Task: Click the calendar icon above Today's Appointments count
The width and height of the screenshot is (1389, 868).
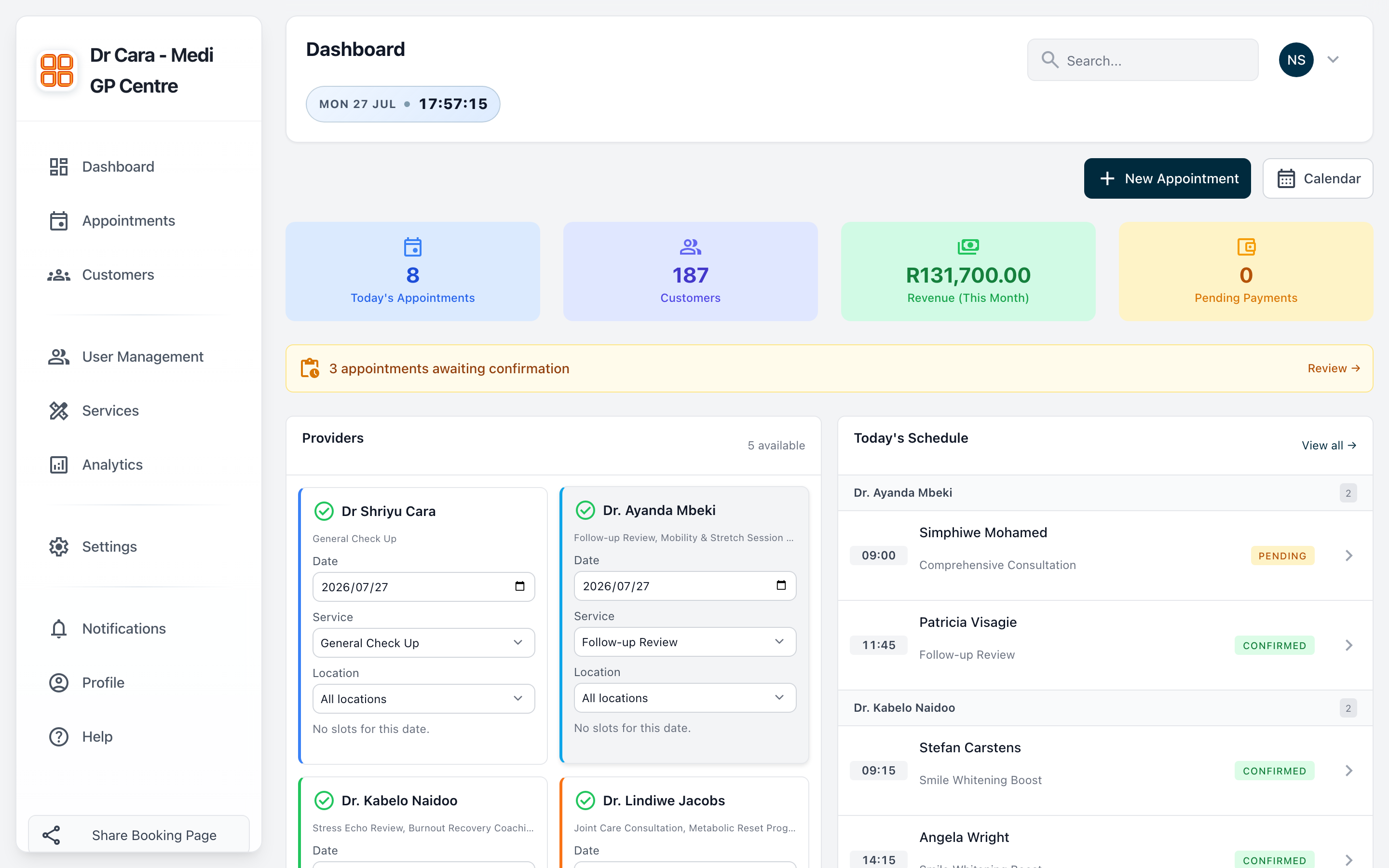Action: [x=413, y=247]
